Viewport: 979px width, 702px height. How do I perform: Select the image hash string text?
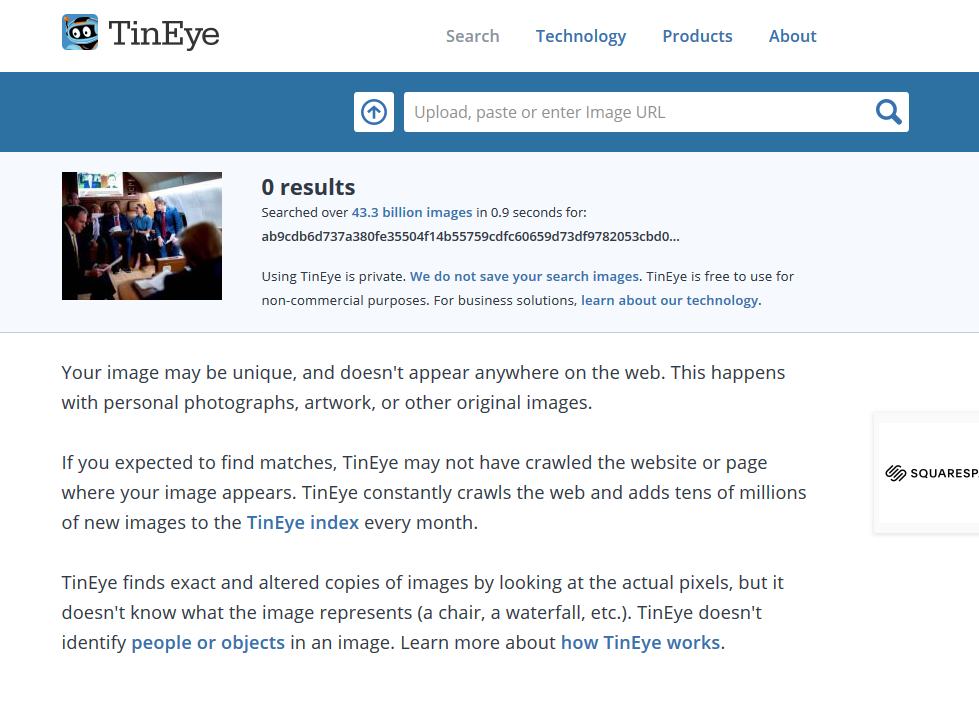(x=470, y=237)
